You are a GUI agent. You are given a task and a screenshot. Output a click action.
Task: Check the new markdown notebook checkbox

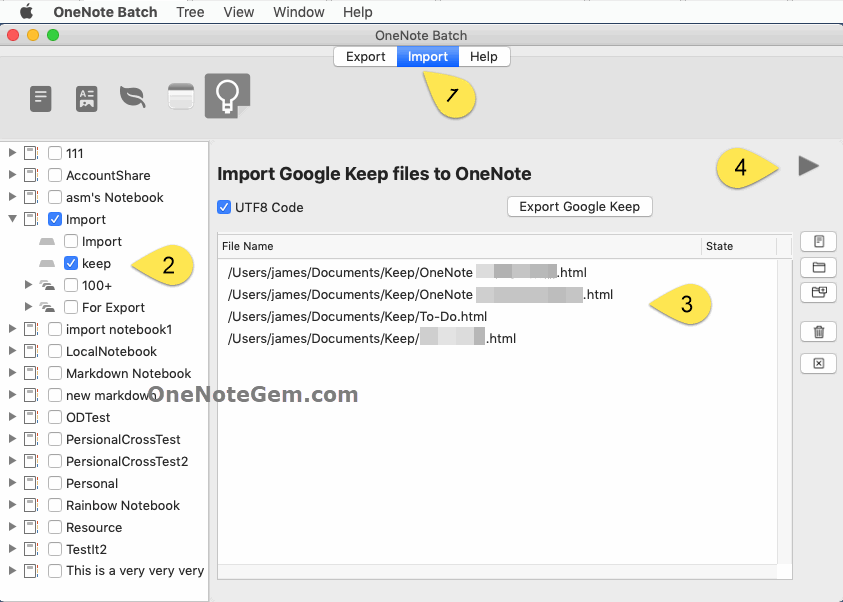tap(55, 396)
